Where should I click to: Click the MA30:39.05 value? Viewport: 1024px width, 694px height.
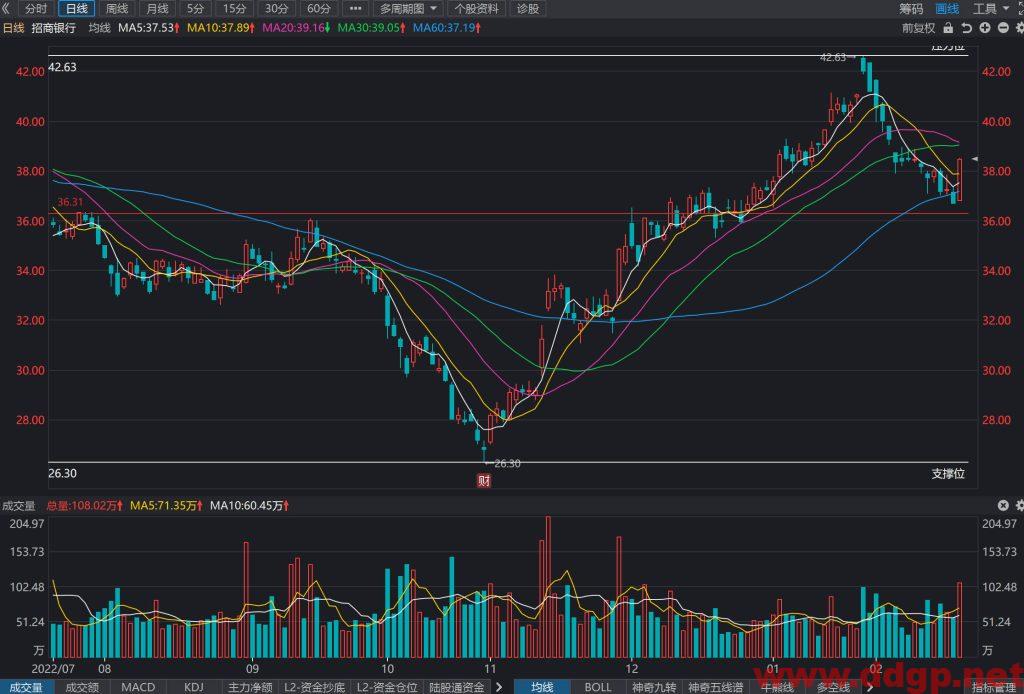click(x=371, y=28)
